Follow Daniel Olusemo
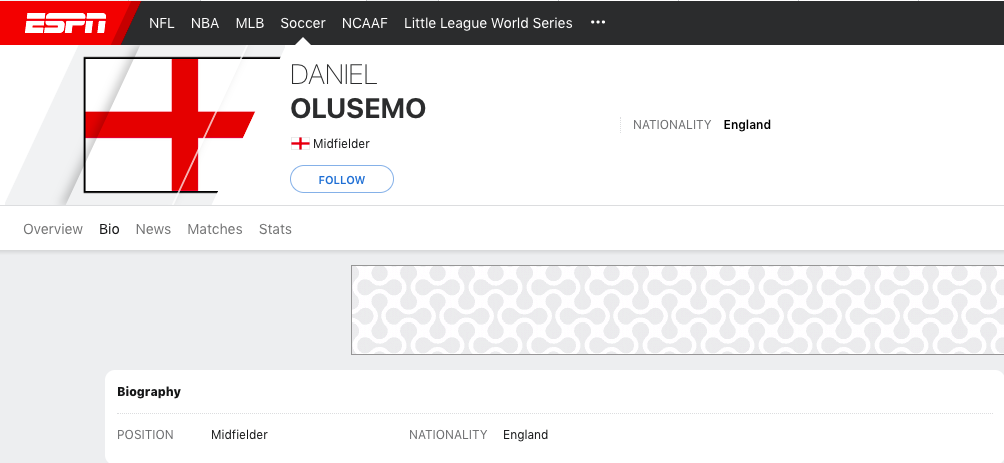 [x=342, y=179]
